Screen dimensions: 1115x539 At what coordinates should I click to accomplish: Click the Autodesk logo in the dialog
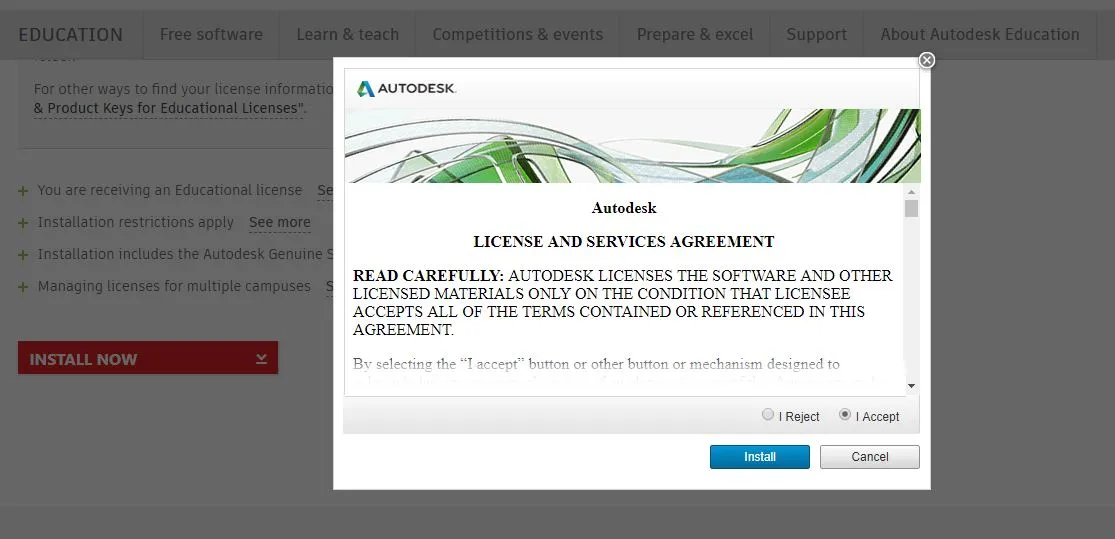pos(407,89)
